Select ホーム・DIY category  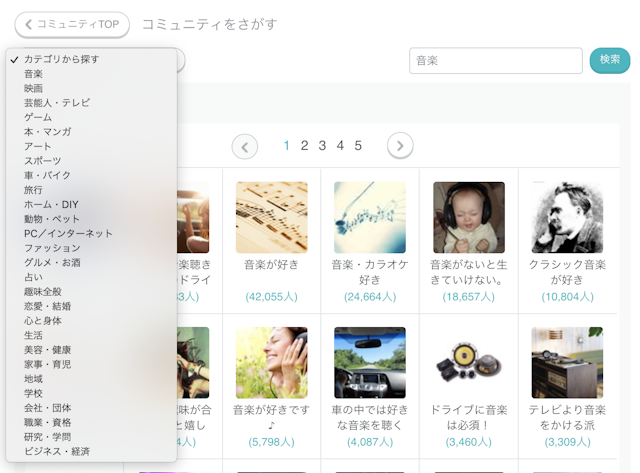[x=91, y=204]
